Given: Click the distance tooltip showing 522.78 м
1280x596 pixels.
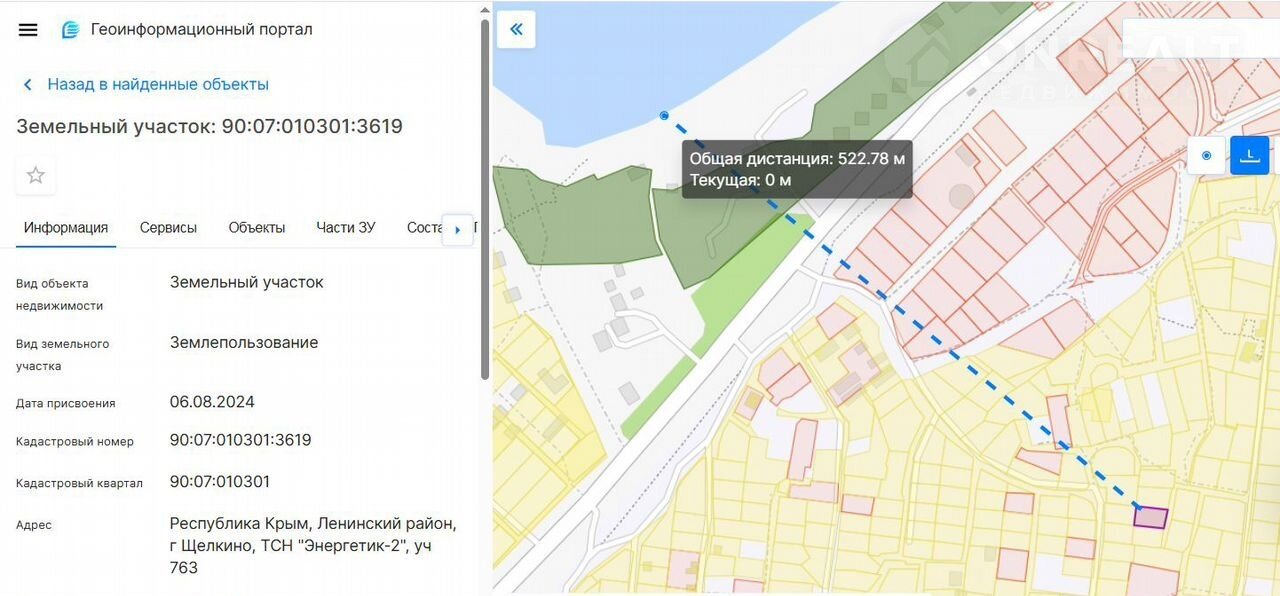Looking at the screenshot, I should click(797, 169).
